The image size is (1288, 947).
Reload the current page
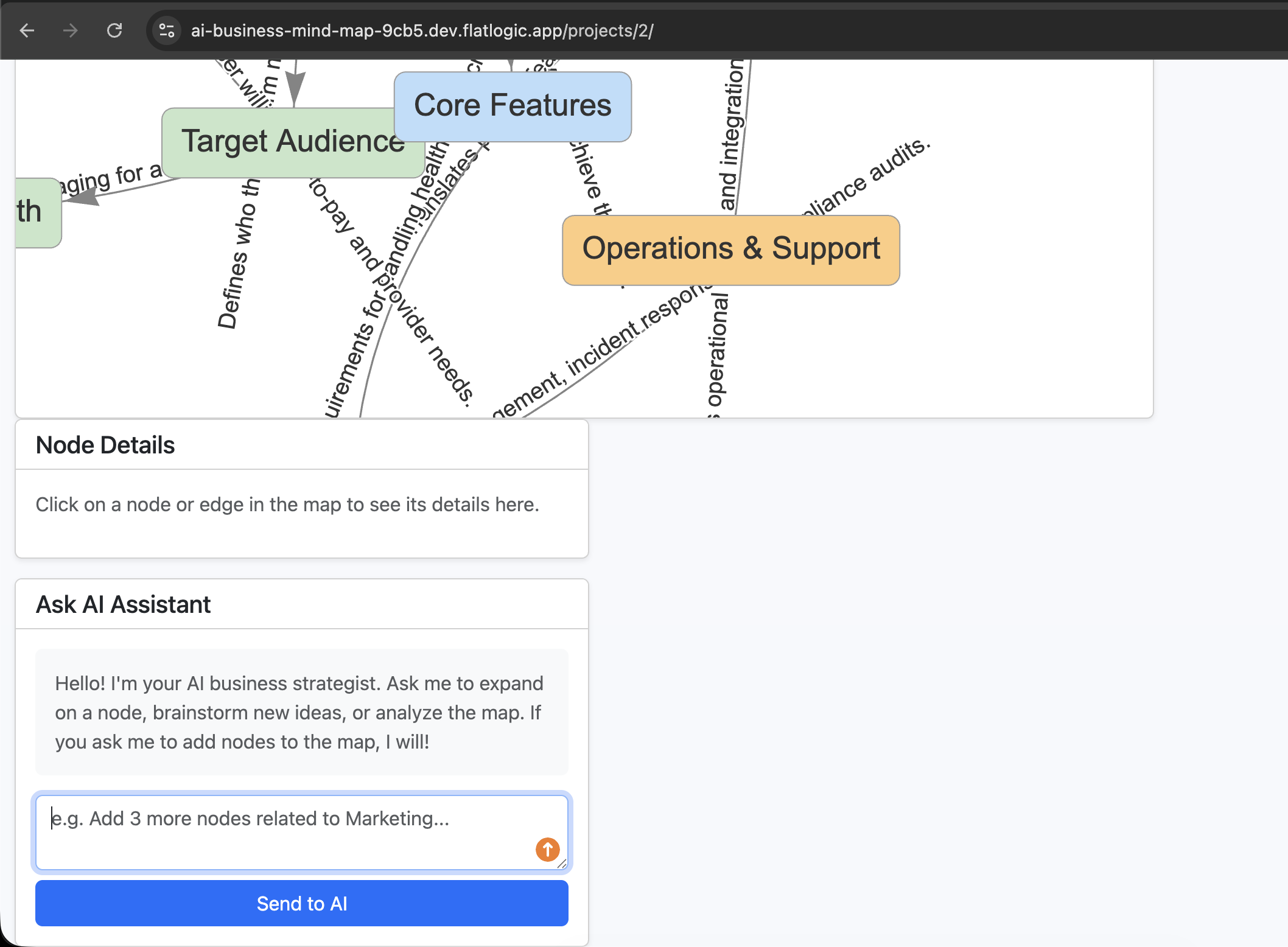point(114,30)
